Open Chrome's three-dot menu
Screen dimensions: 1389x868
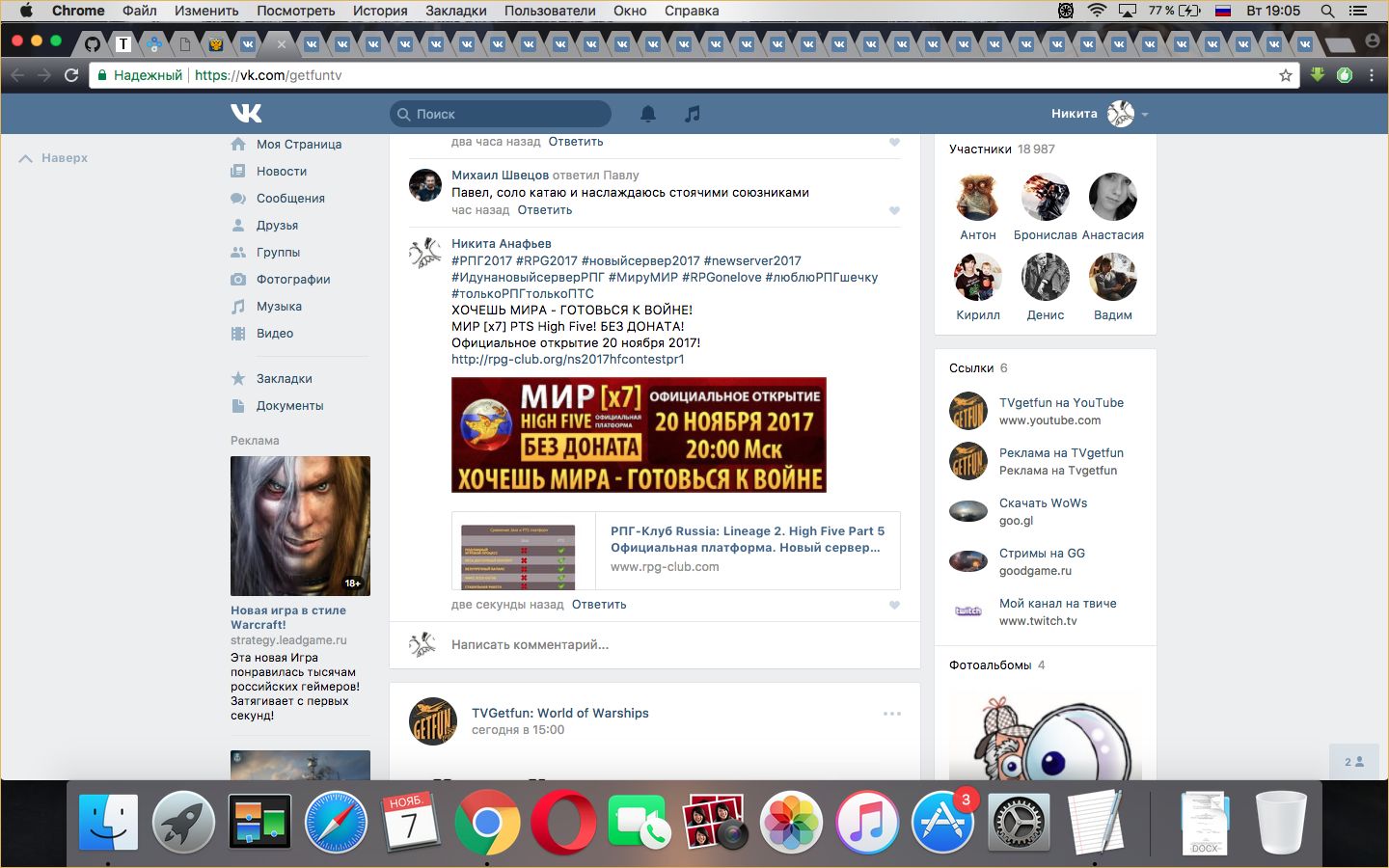pyautogui.click(x=1372, y=75)
